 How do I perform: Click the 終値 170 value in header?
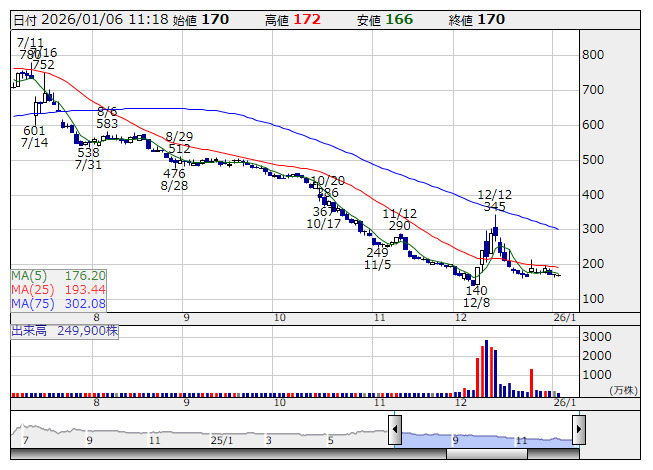pos(491,19)
